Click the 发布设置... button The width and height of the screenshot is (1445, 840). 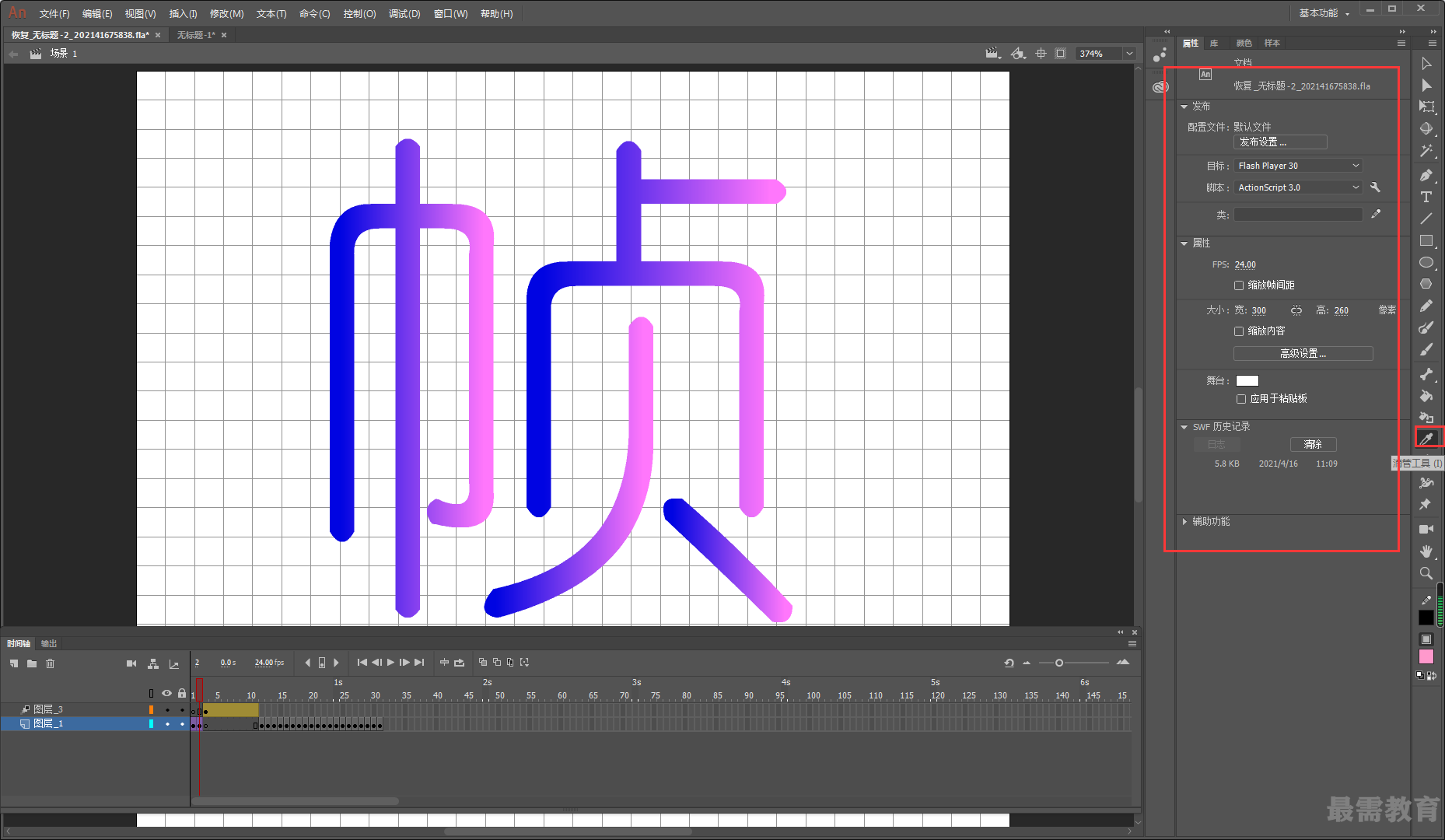tap(1280, 142)
